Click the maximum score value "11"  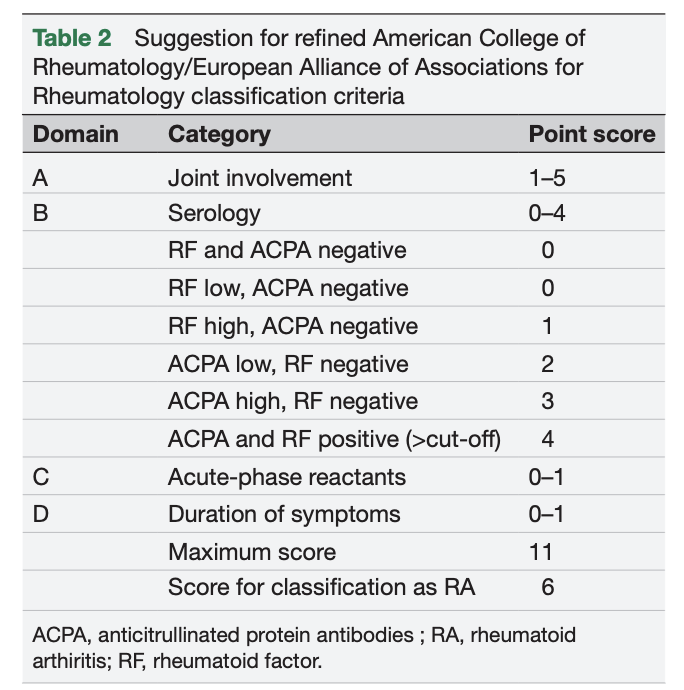tap(547, 552)
